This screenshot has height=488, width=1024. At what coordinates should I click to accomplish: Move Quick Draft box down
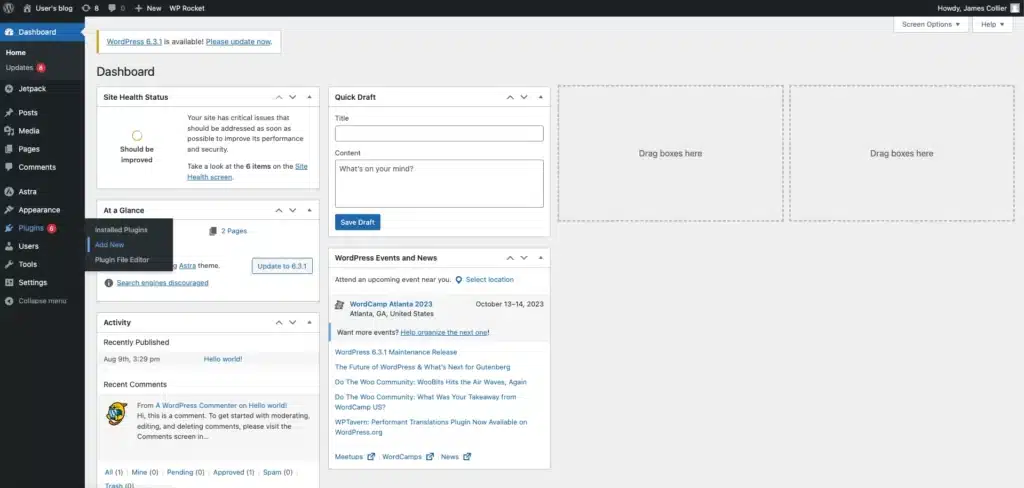coord(524,97)
